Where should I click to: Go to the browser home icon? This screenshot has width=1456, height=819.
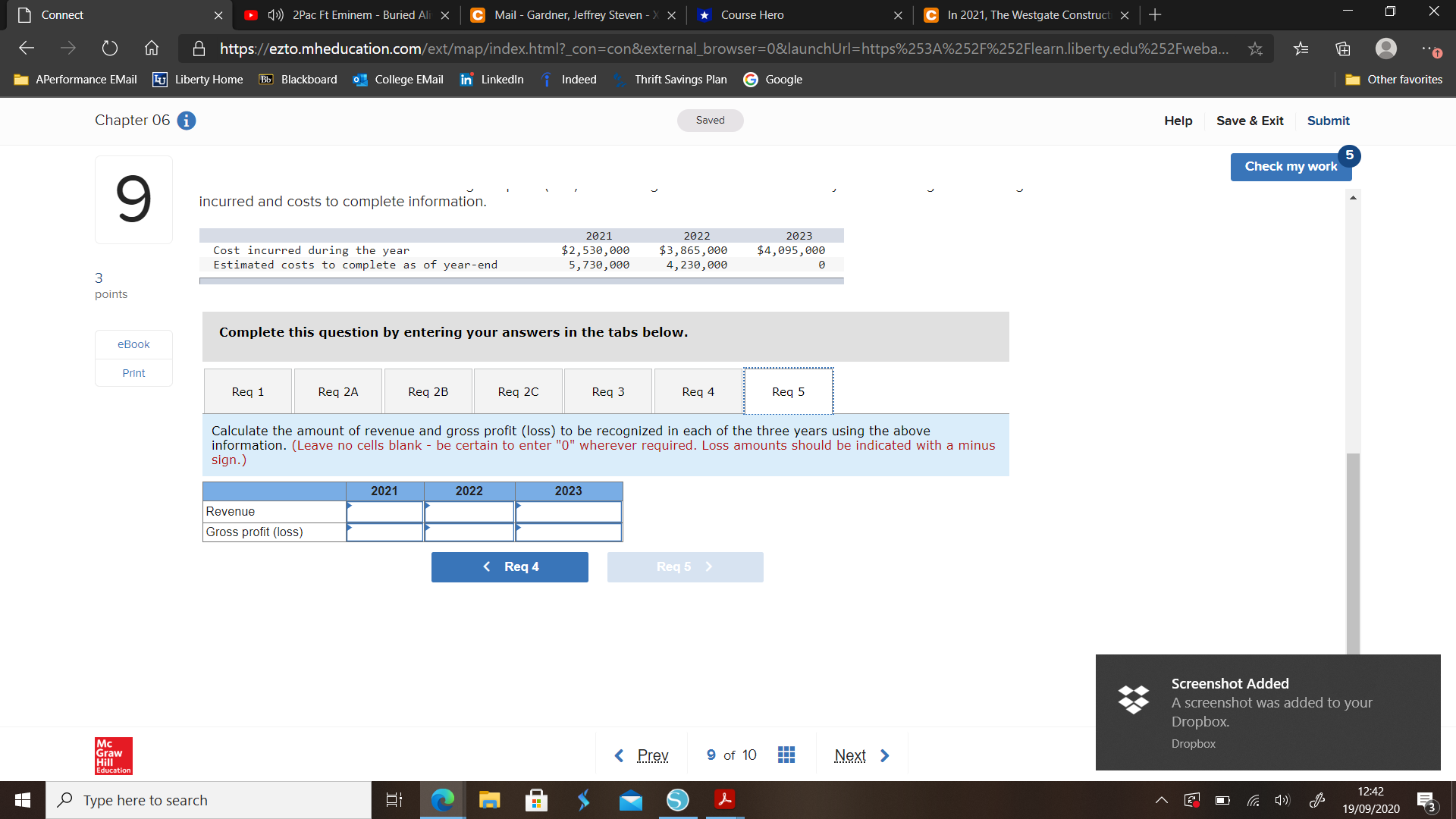(152, 49)
